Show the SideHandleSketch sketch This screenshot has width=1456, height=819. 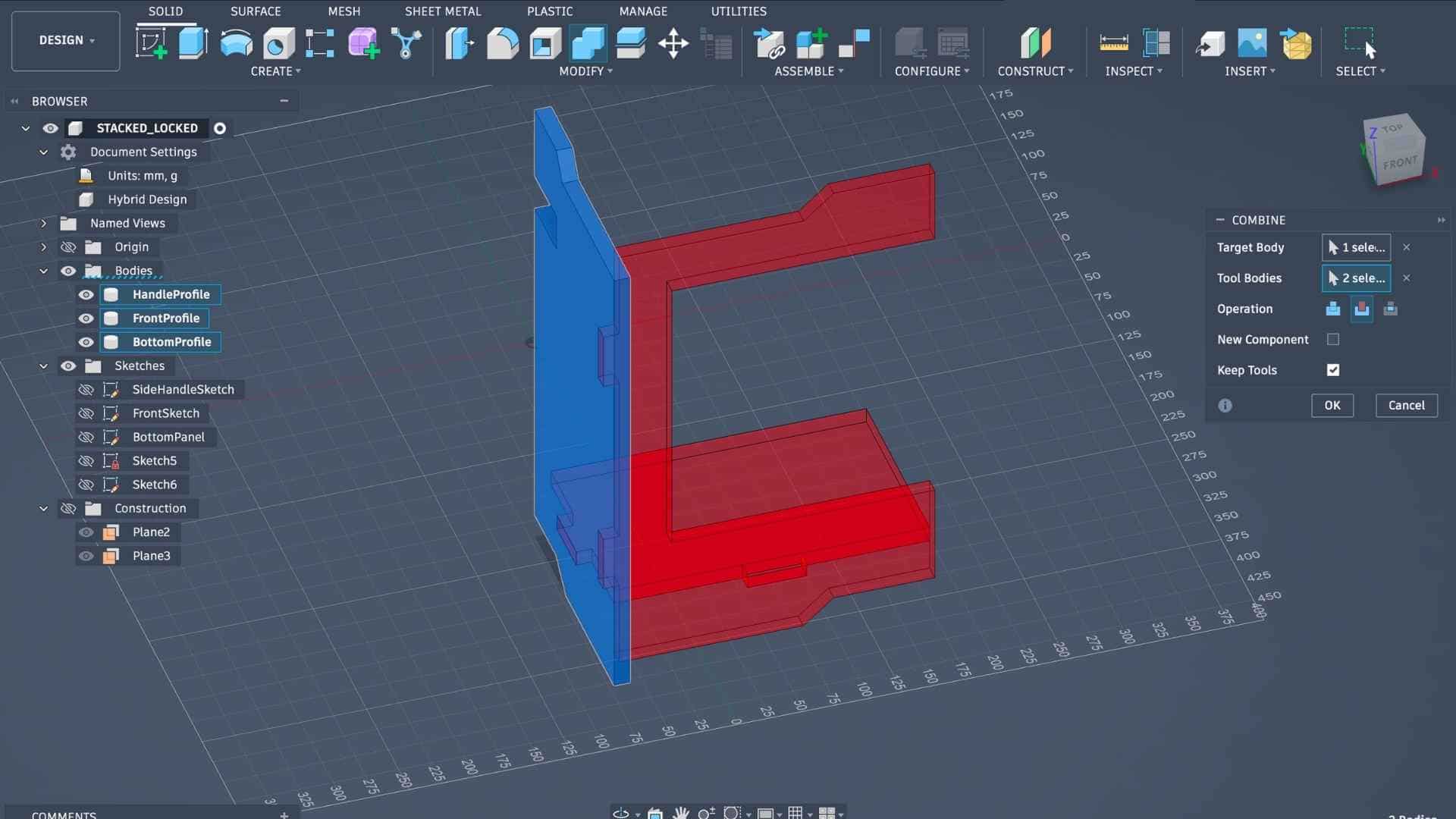pos(86,390)
